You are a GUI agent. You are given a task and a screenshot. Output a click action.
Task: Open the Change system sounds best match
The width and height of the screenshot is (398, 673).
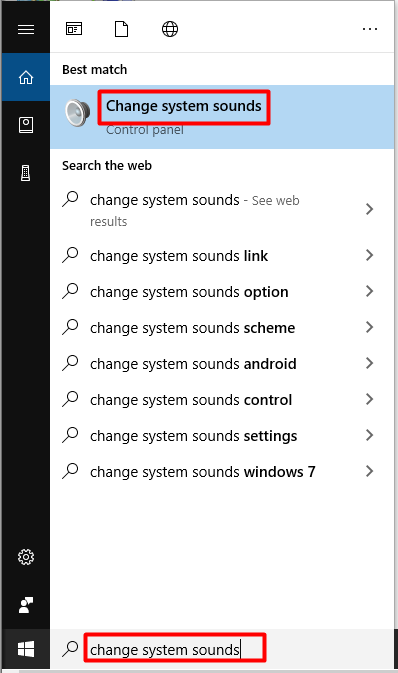pyautogui.click(x=222, y=117)
